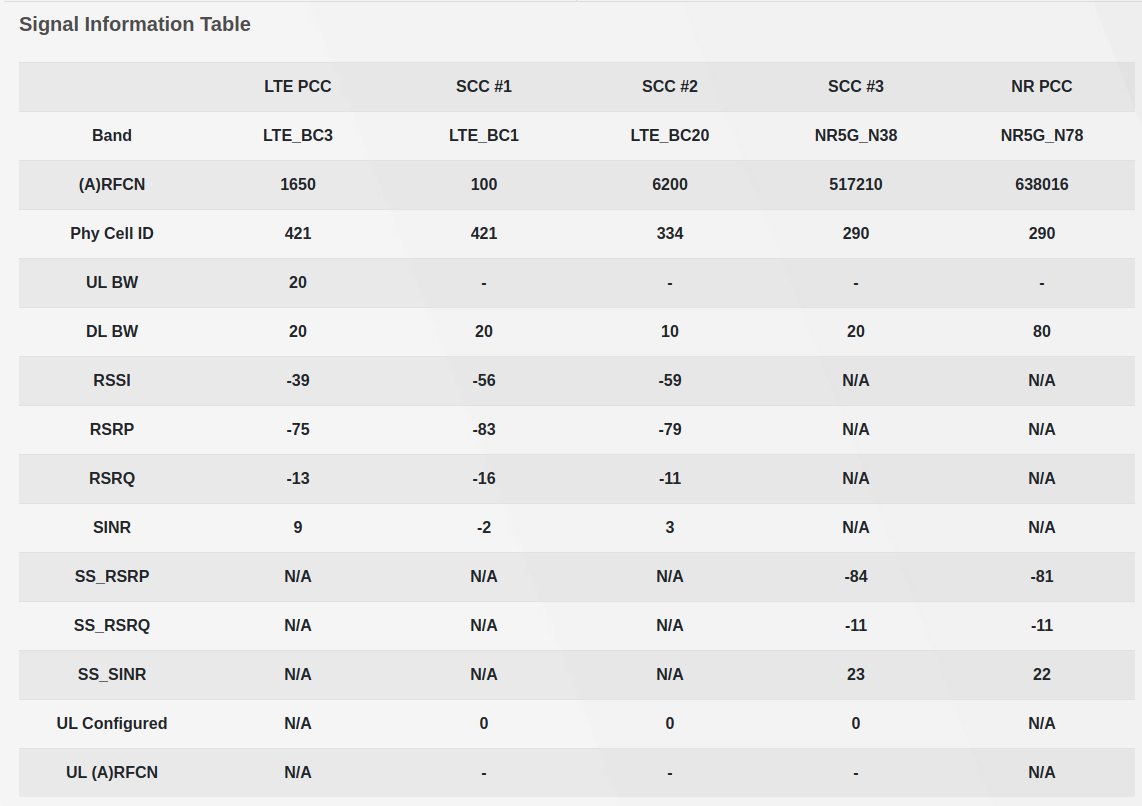Select the LTE PCC column header

coord(298,87)
